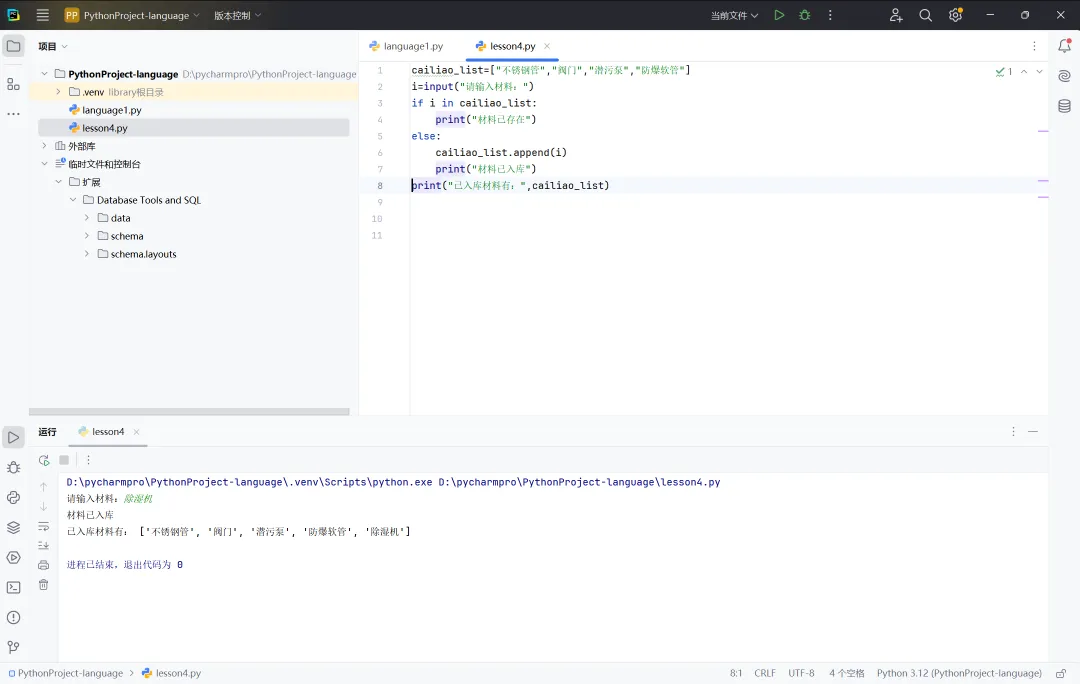Jump to previous highlighted problem arrow
This screenshot has height=684, width=1080.
[x=1024, y=72]
